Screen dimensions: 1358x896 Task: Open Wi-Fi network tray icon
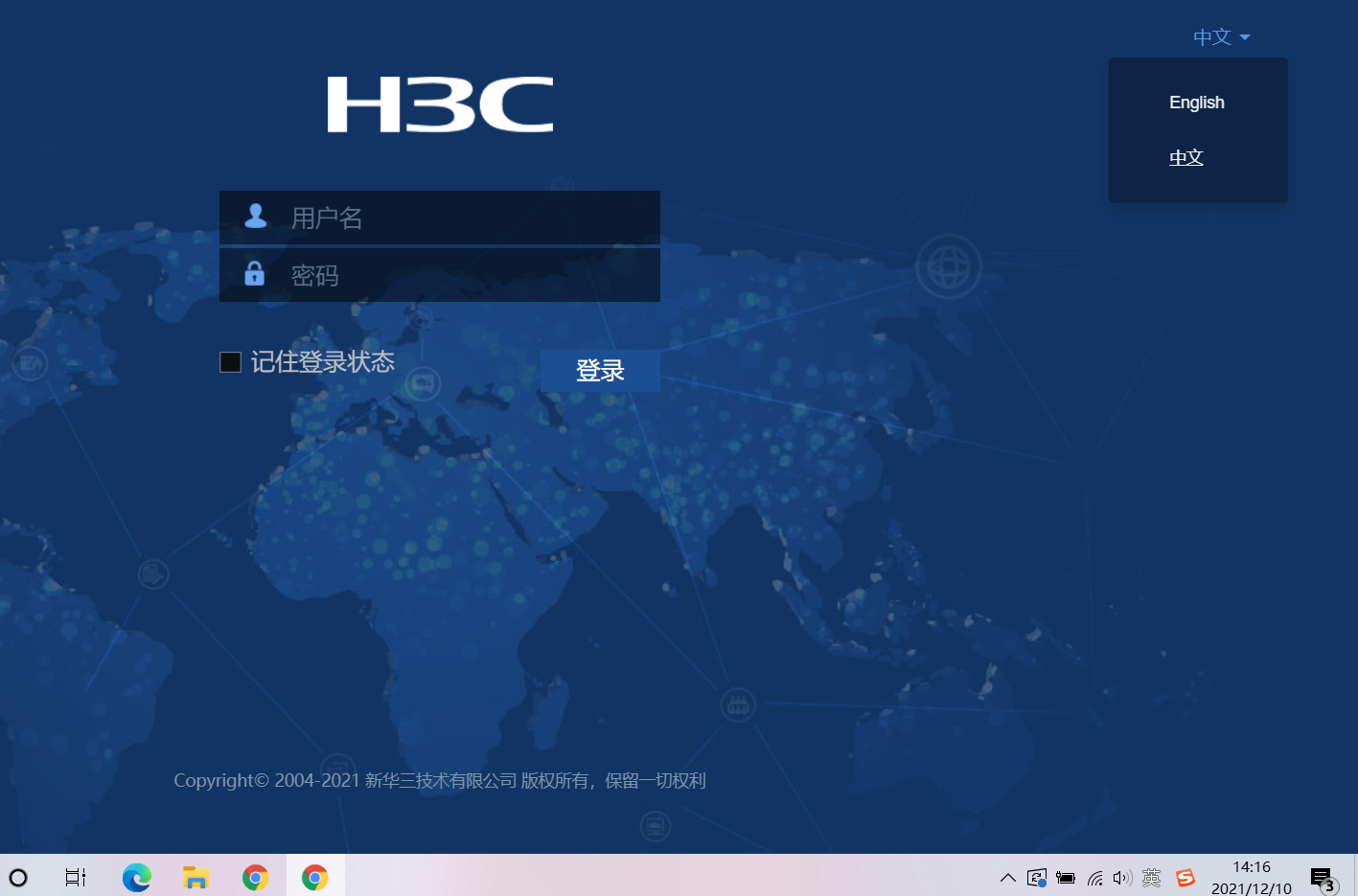[1094, 878]
